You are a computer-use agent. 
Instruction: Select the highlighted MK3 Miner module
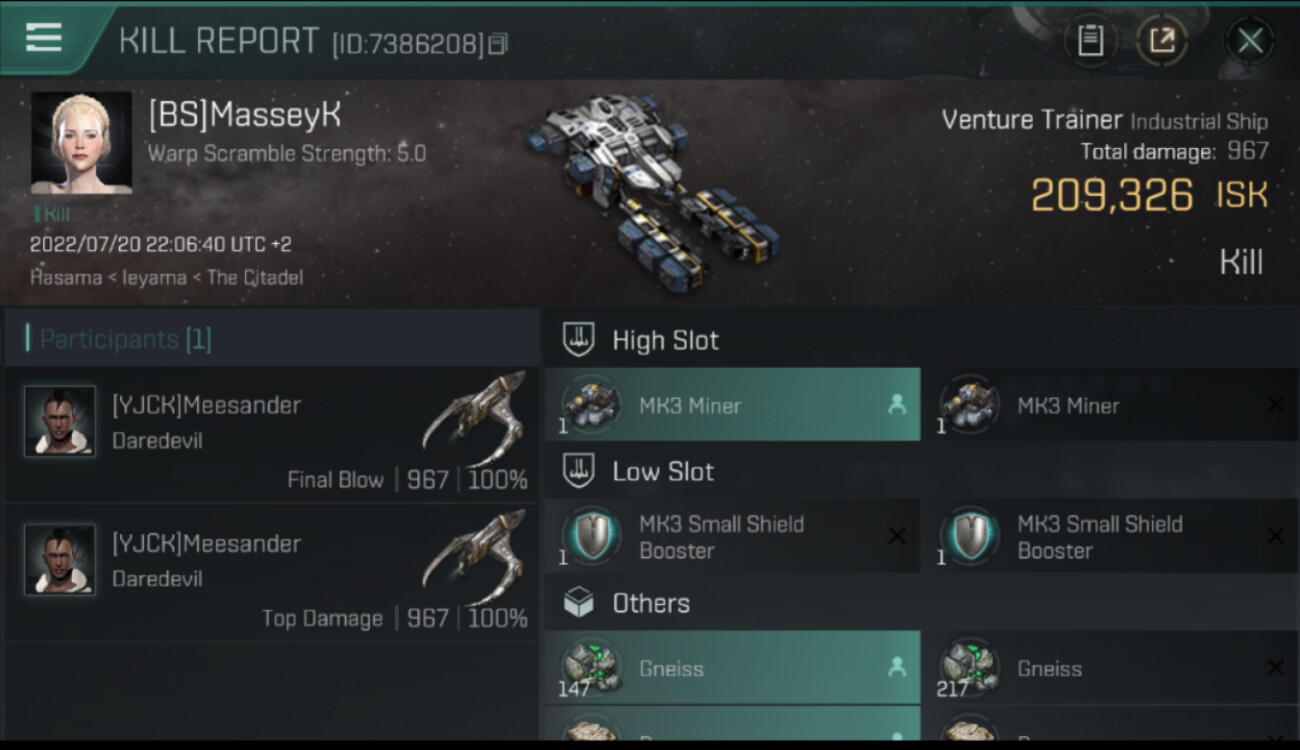click(733, 405)
